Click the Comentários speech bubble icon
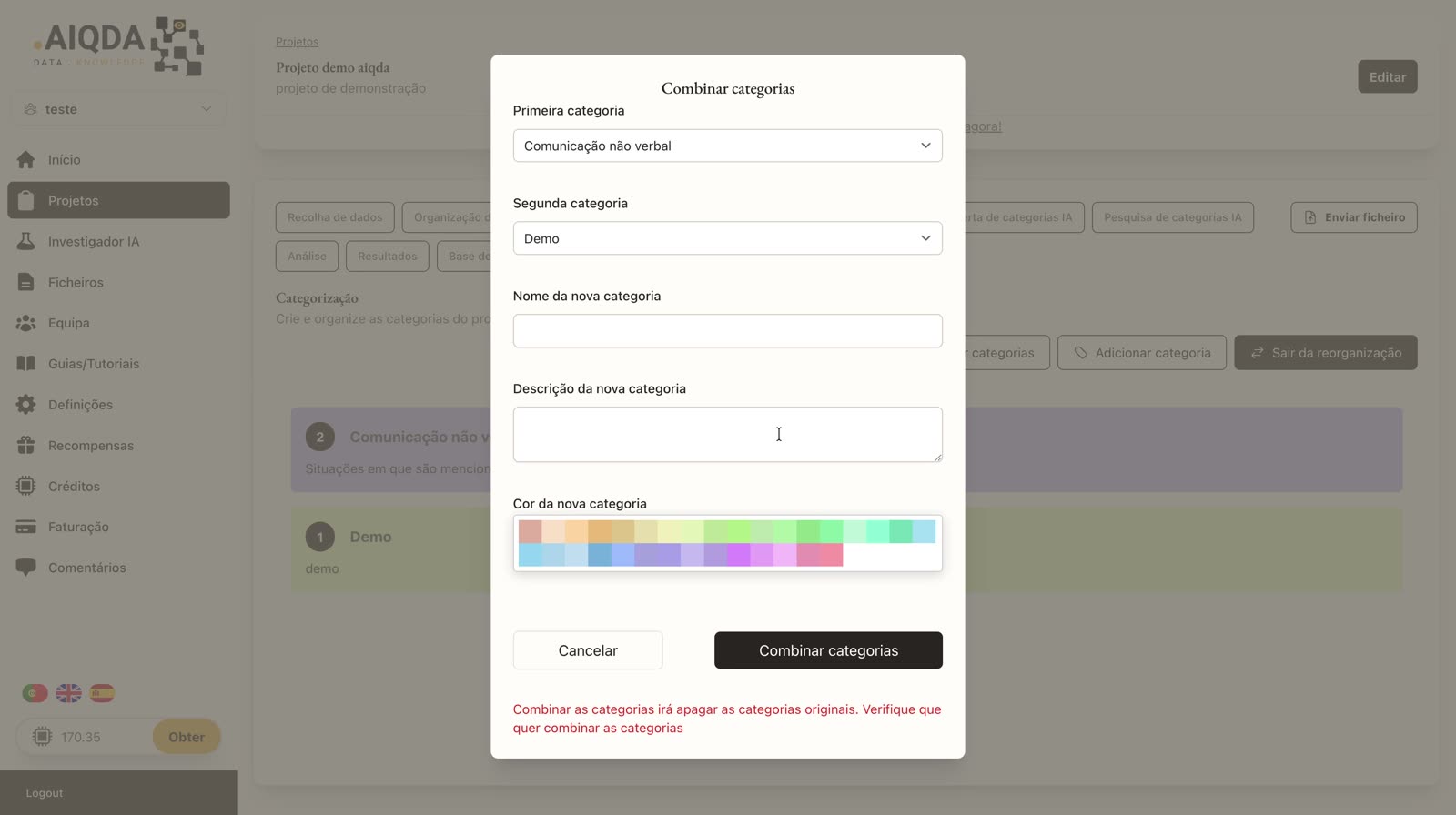This screenshot has height=815, width=1456. tap(25, 568)
